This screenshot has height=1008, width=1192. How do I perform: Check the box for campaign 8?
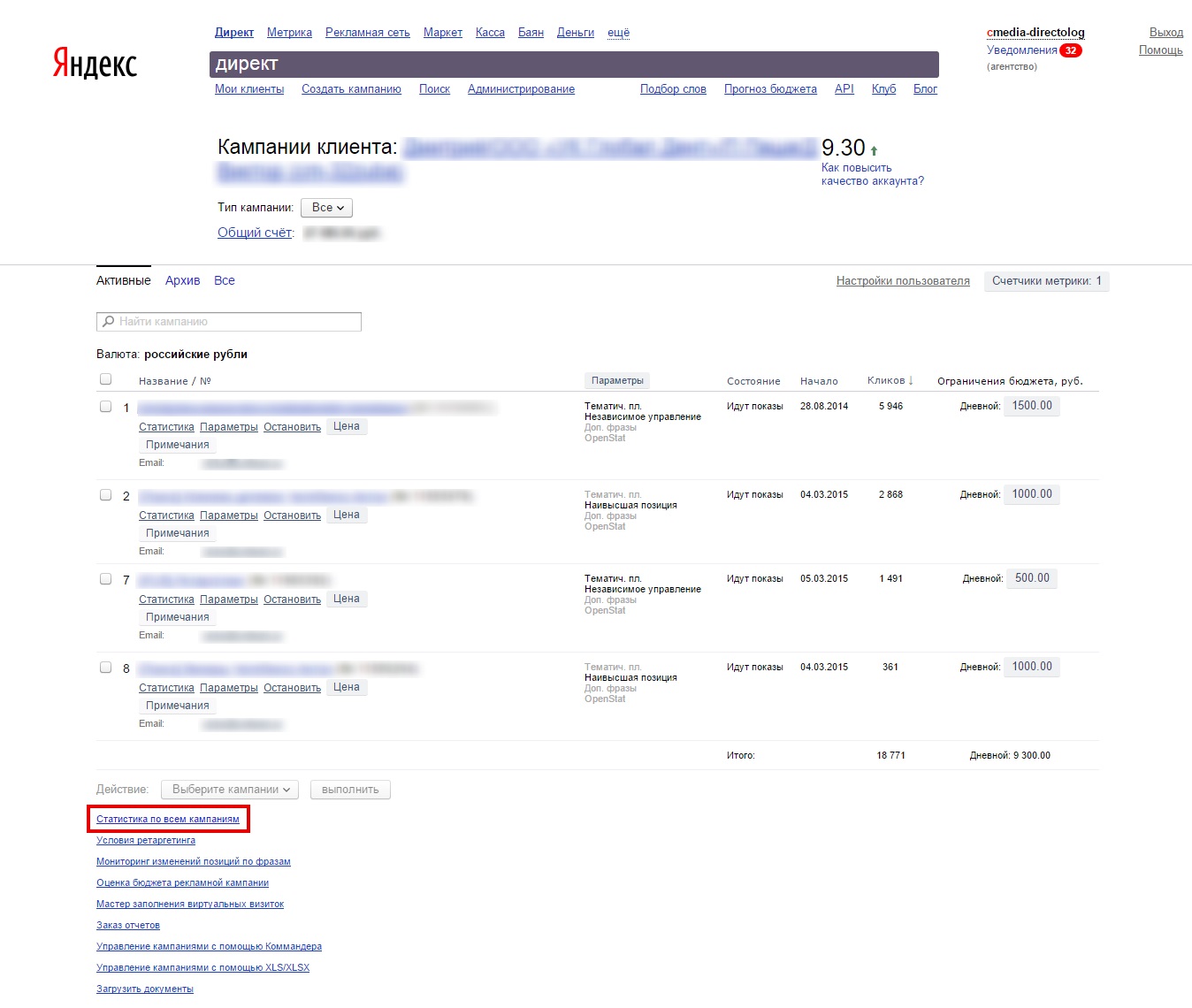pos(106,668)
